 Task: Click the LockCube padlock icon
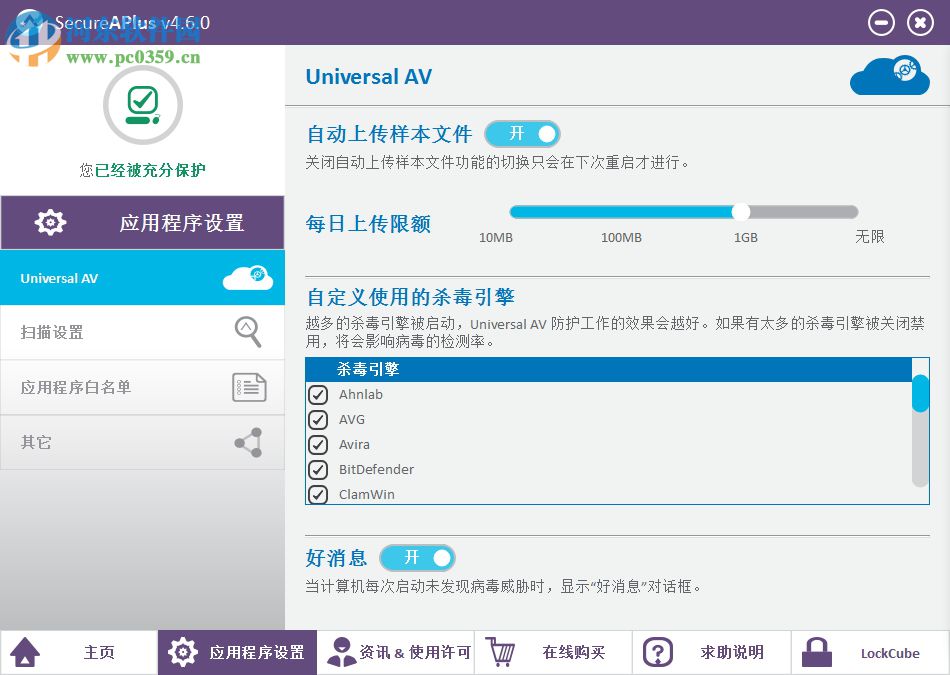pyautogui.click(x=816, y=651)
